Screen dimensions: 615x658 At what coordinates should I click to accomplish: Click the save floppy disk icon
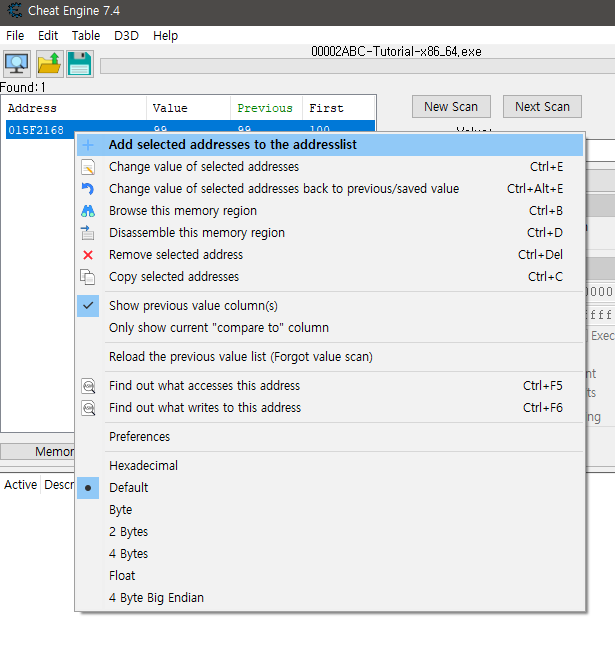coord(80,64)
